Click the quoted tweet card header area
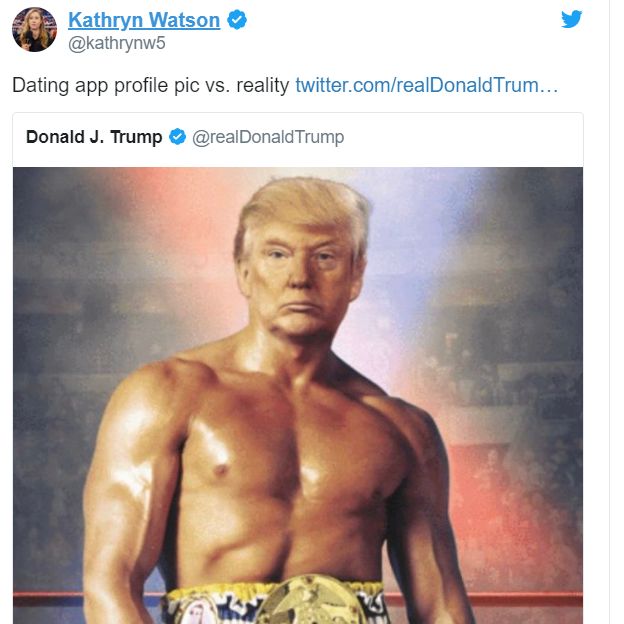This screenshot has height=624, width=624. tap(298, 140)
